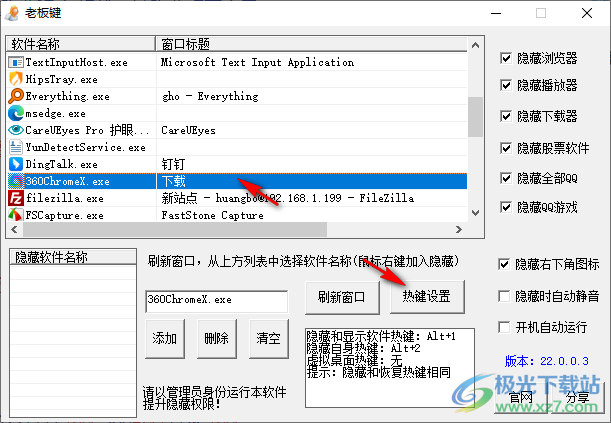611x423 pixels.
Task: Select the YunDetectService.exe row
Action: click(237, 147)
